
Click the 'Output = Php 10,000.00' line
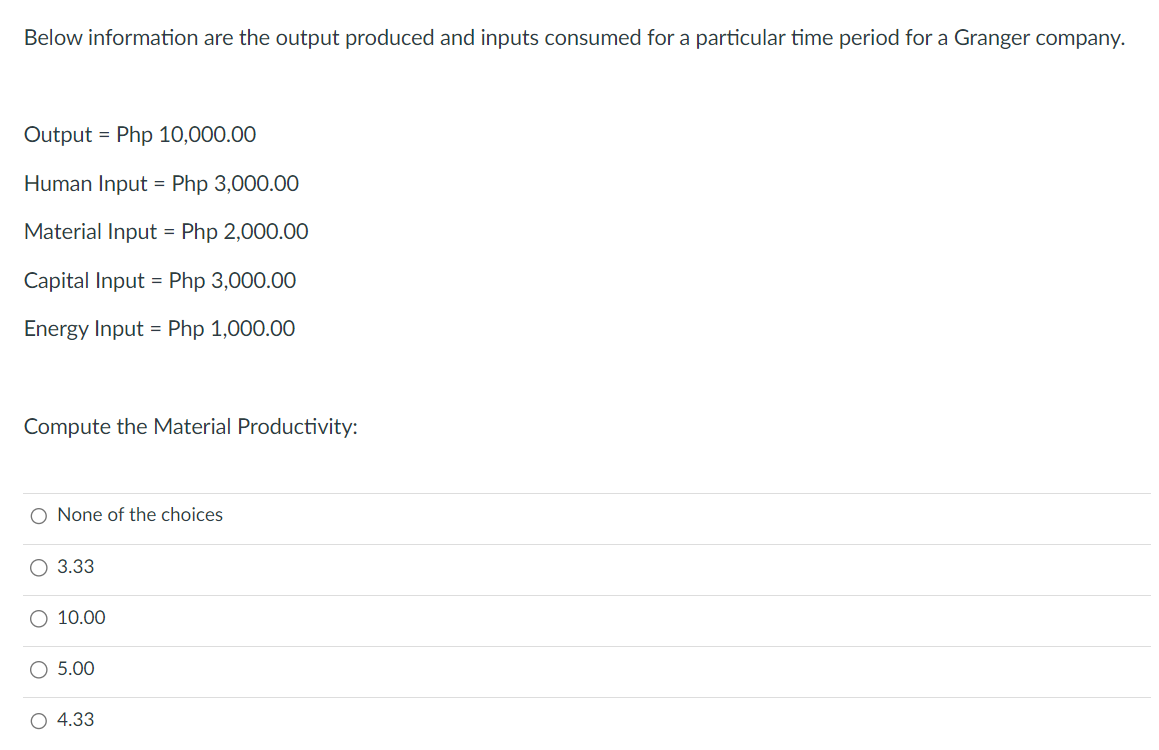[x=140, y=135]
